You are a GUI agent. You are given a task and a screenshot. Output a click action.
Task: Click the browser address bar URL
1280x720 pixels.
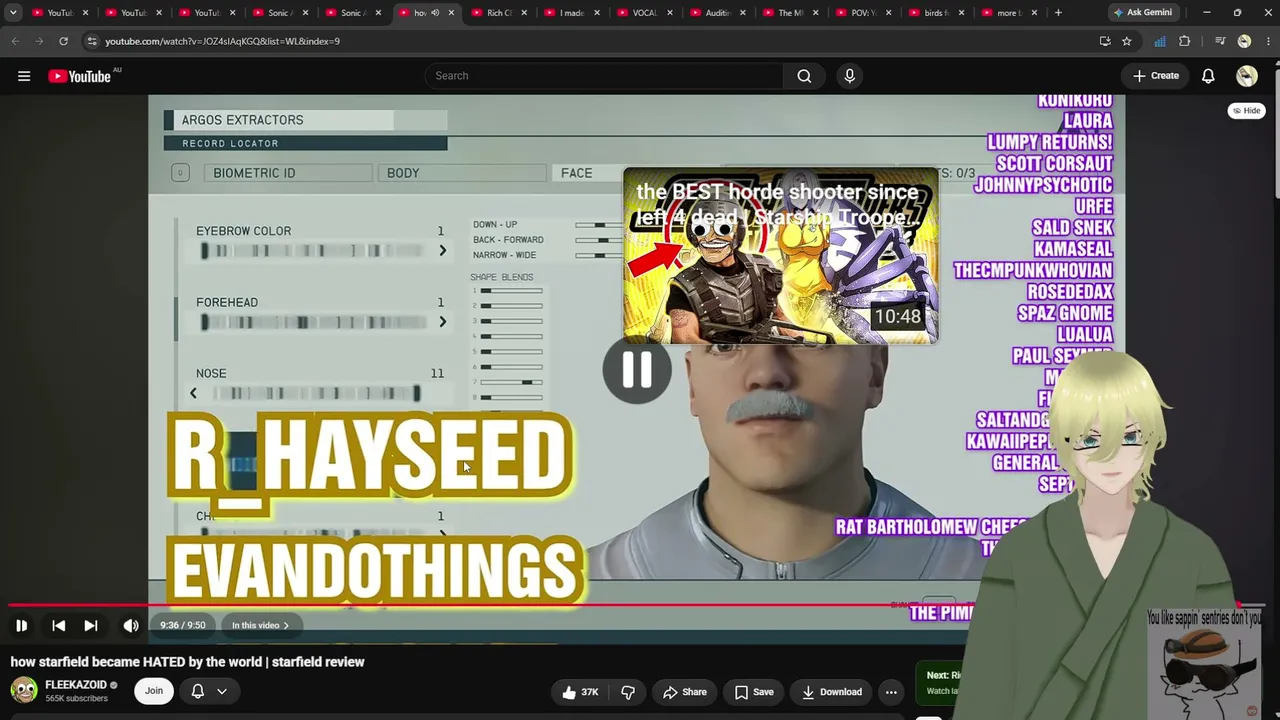tap(222, 41)
